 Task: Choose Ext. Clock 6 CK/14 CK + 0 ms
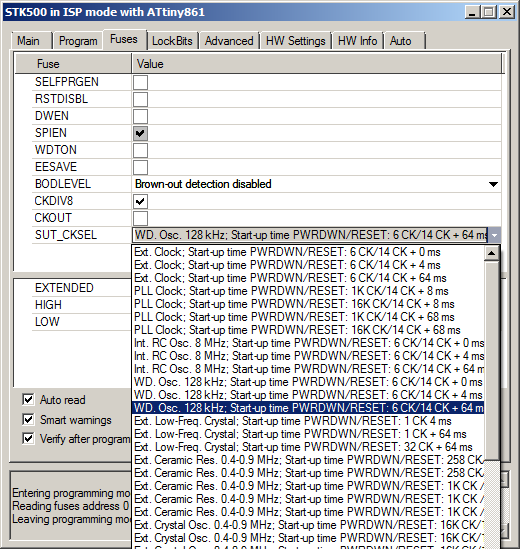pos(308,252)
